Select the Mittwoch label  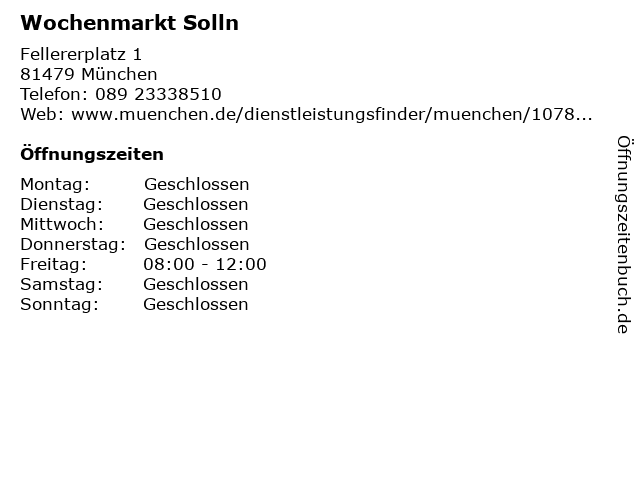tap(62, 224)
